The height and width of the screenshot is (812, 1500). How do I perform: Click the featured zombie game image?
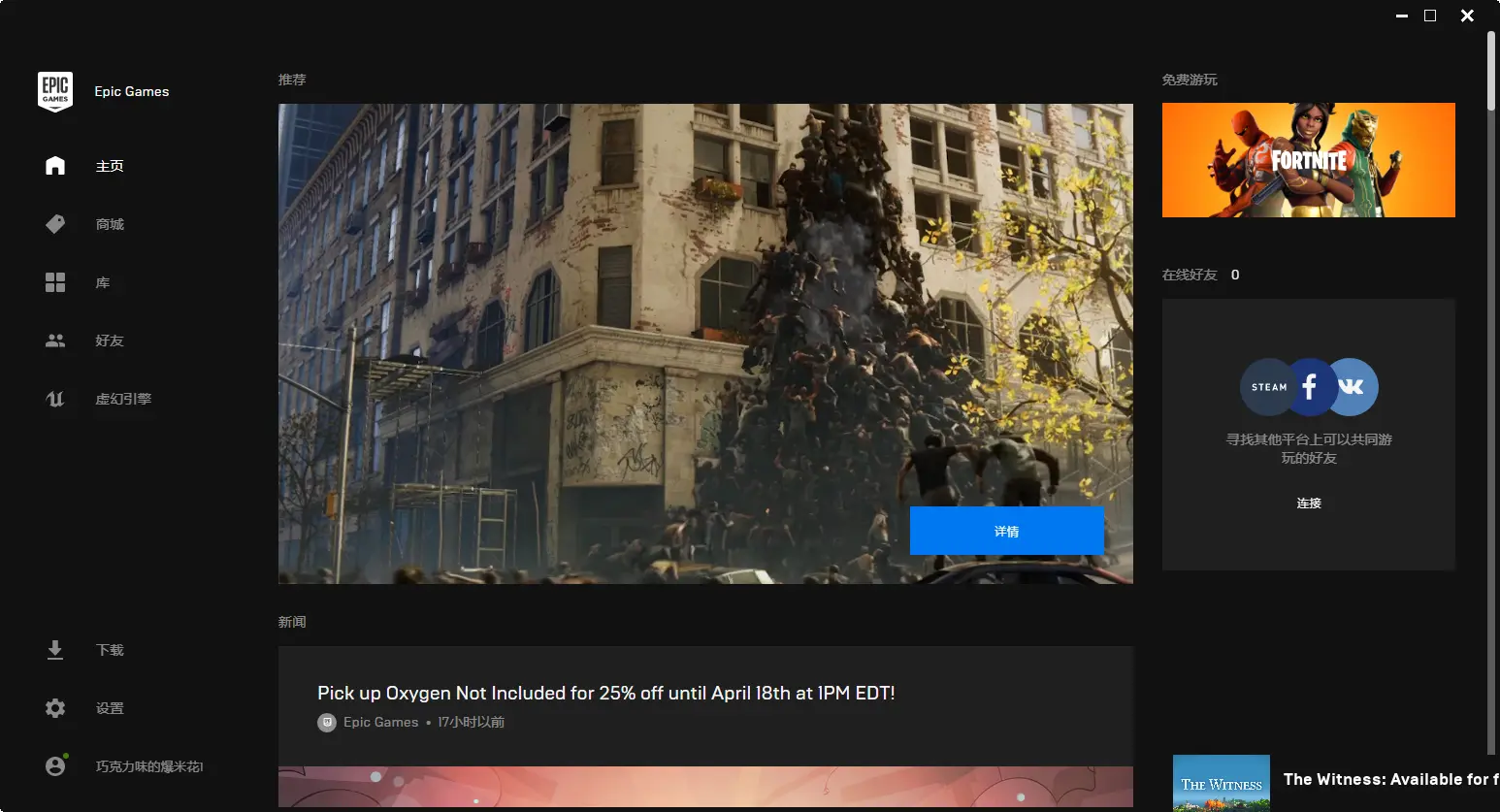point(705,343)
